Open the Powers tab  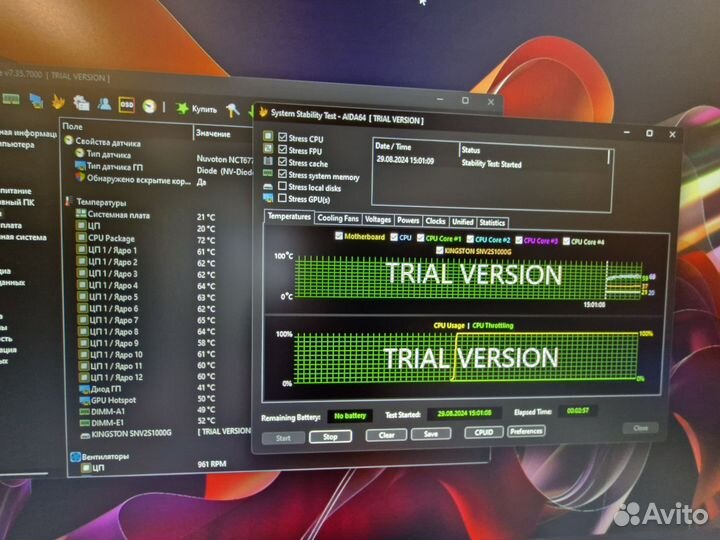408,220
